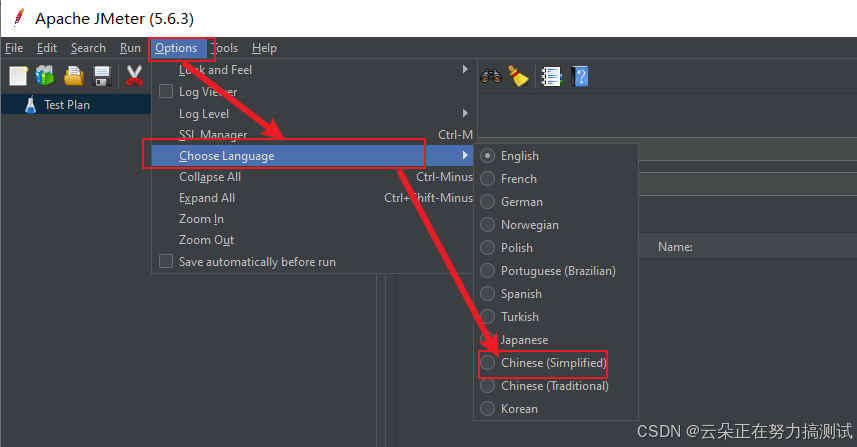Open the File menu
The image size is (857, 447).
coord(14,48)
